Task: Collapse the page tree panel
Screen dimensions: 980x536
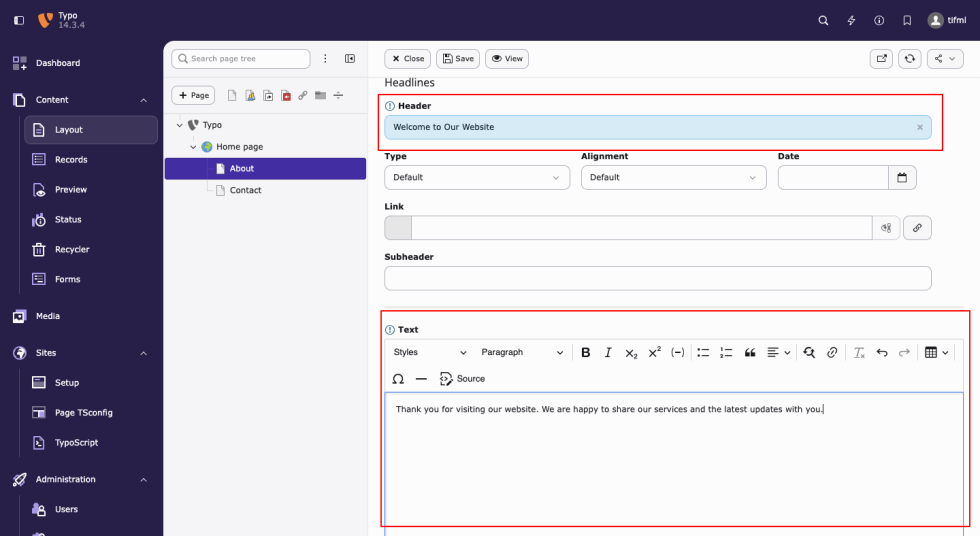Action: point(350,59)
